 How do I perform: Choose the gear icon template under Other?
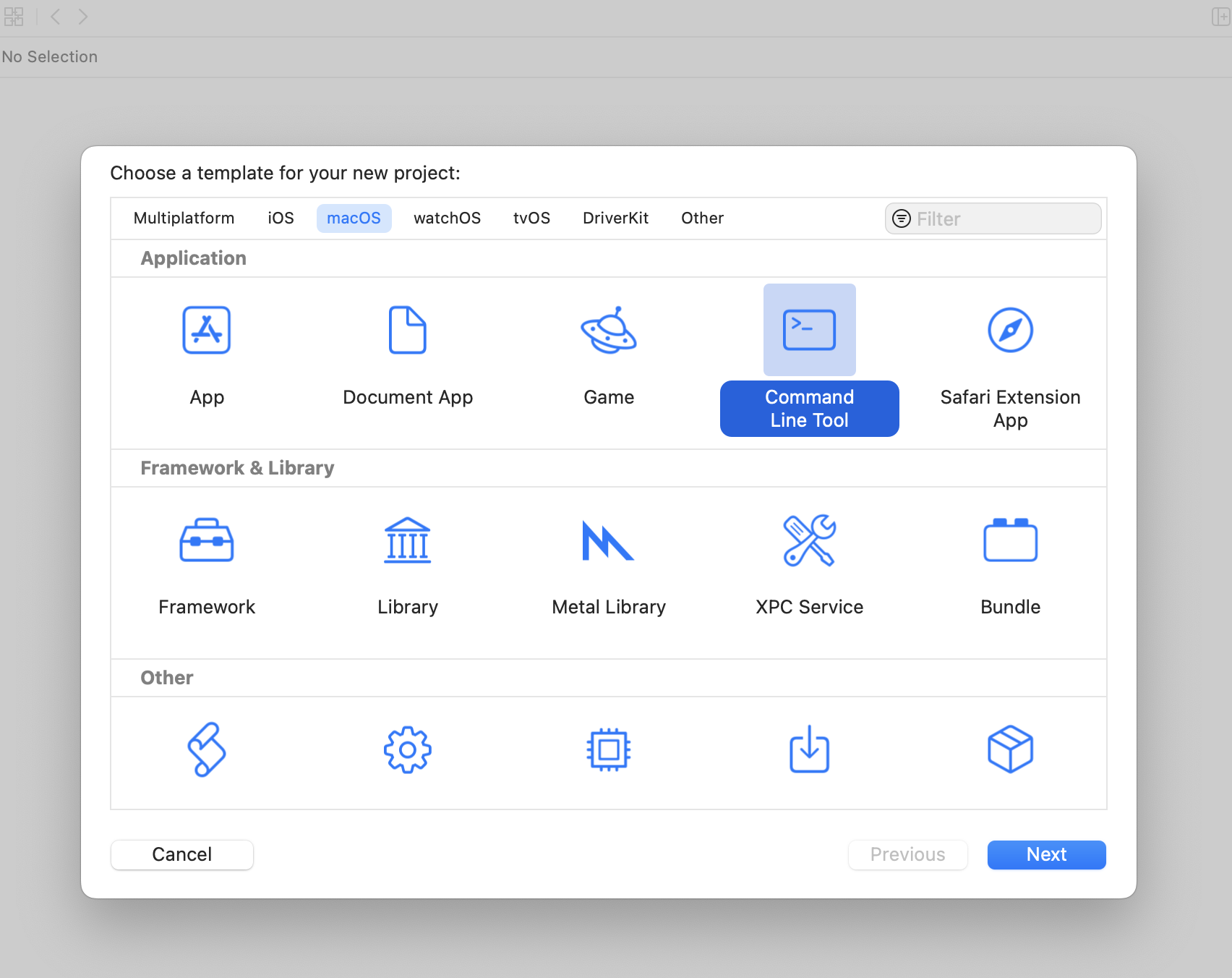(x=408, y=749)
